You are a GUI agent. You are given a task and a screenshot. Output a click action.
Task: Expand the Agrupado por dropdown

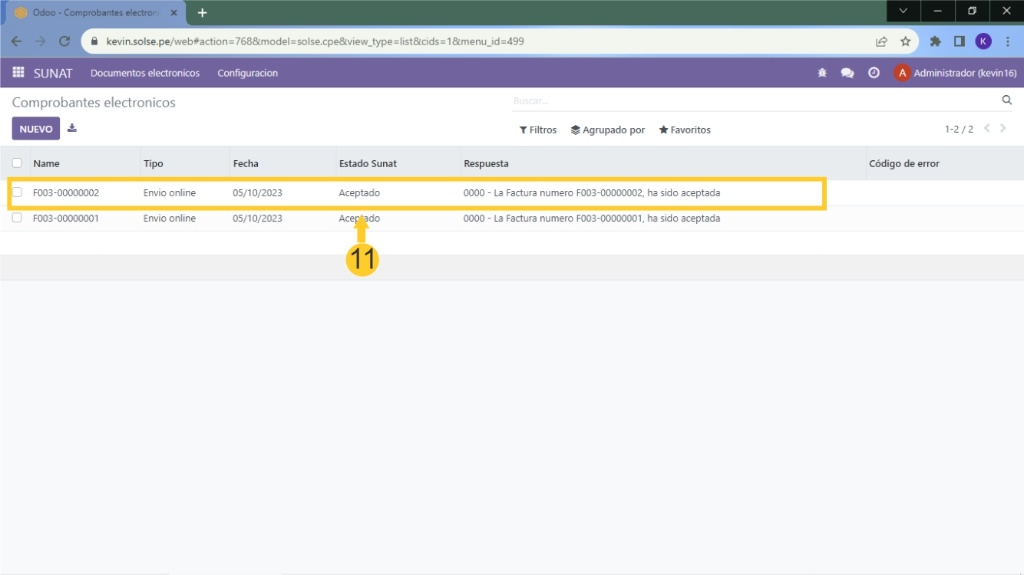pyautogui.click(x=607, y=130)
